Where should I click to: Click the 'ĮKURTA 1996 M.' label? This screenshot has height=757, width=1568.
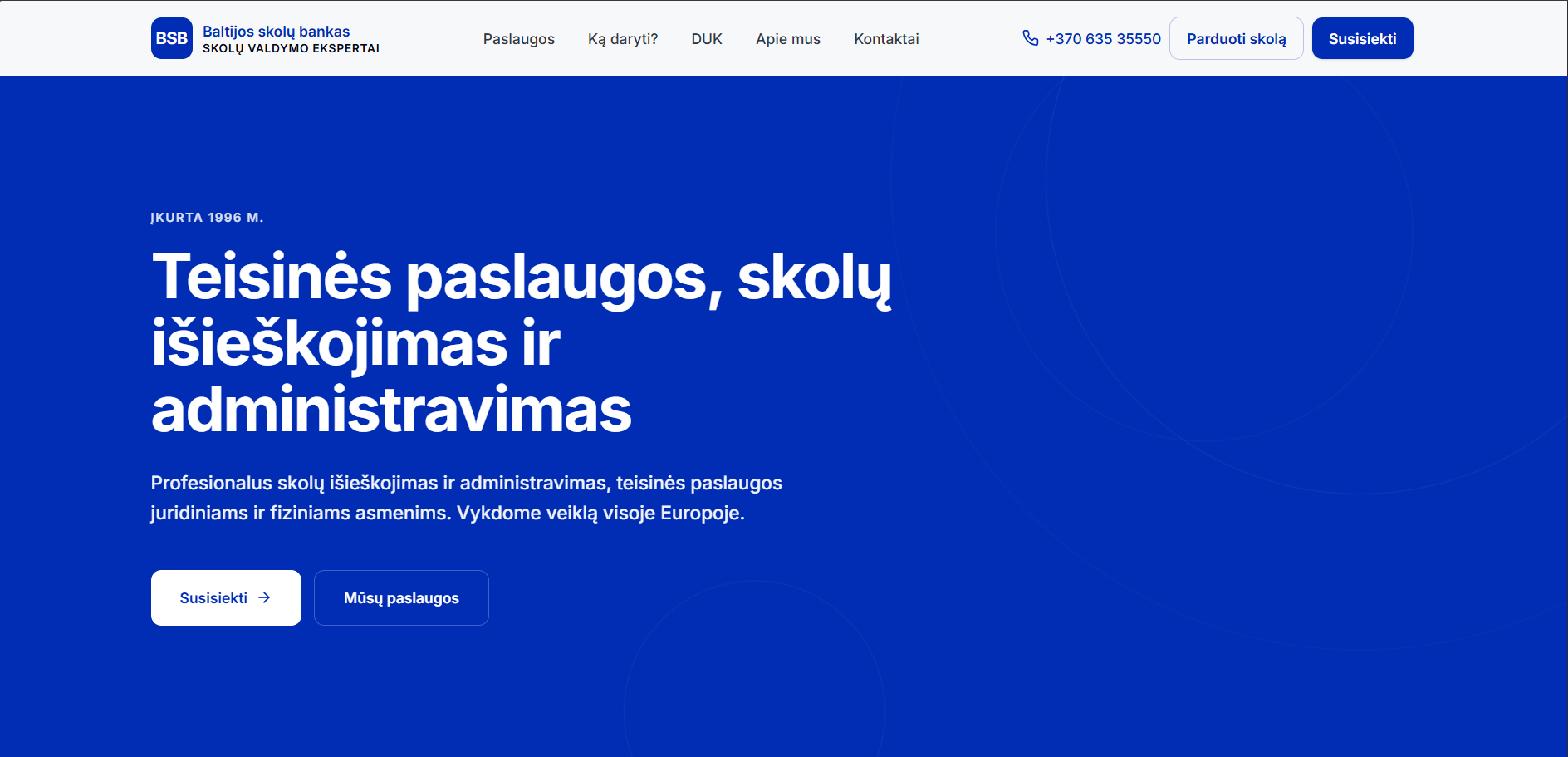coord(207,218)
